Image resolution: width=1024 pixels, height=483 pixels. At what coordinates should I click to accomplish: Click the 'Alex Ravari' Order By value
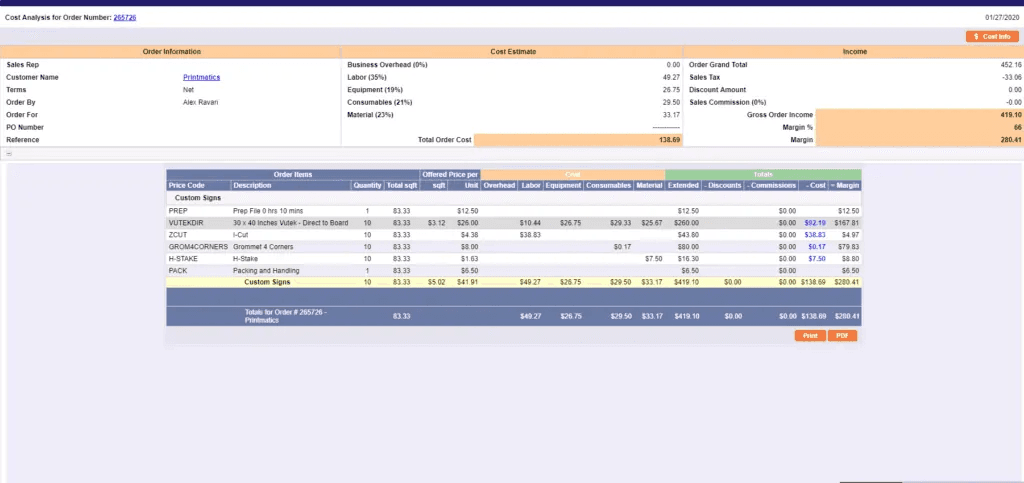pos(200,102)
